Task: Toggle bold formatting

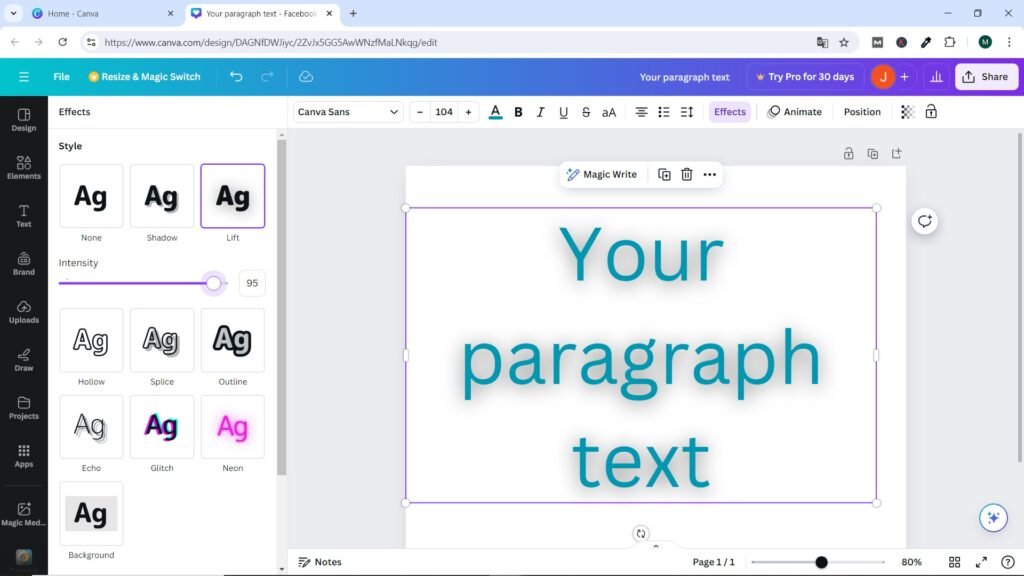Action: tap(518, 111)
